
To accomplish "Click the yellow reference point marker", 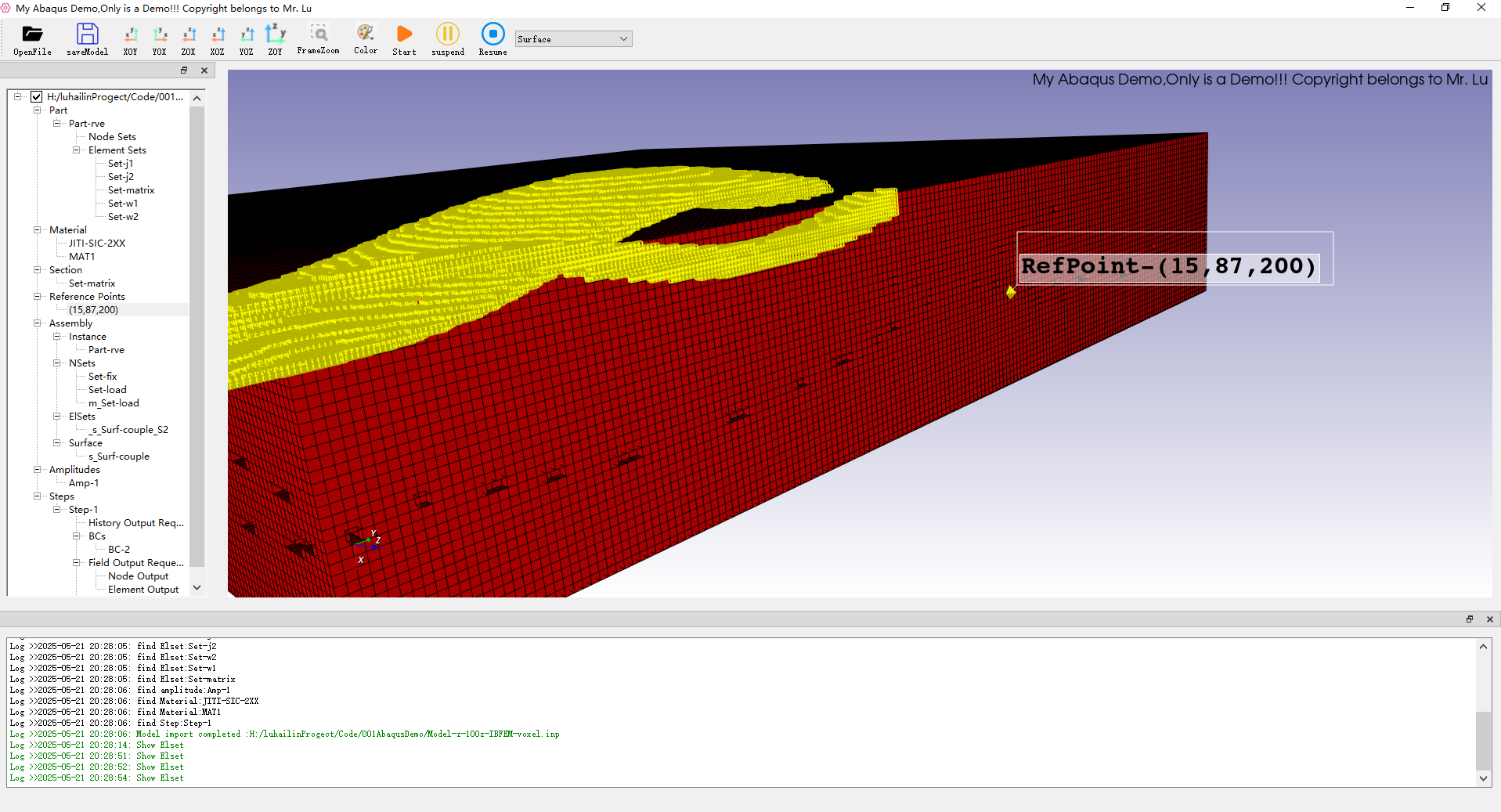I will point(1011,292).
